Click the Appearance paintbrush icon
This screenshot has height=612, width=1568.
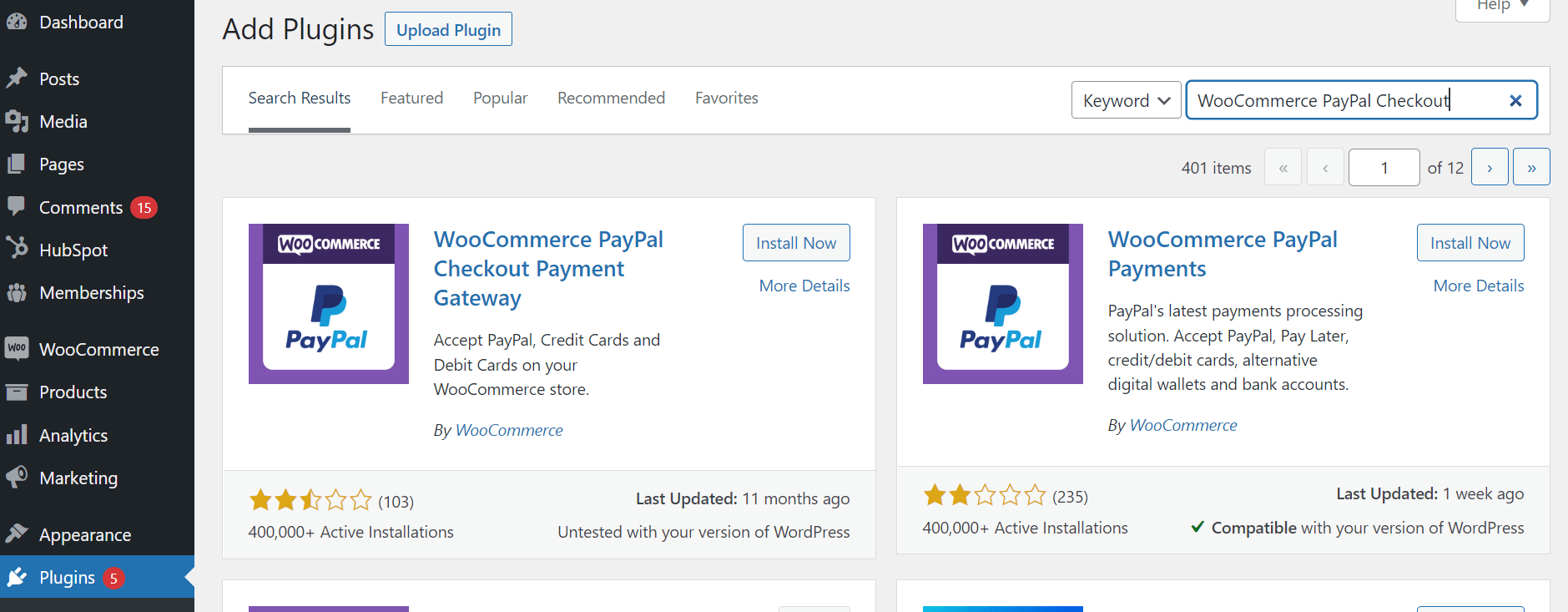click(17, 534)
